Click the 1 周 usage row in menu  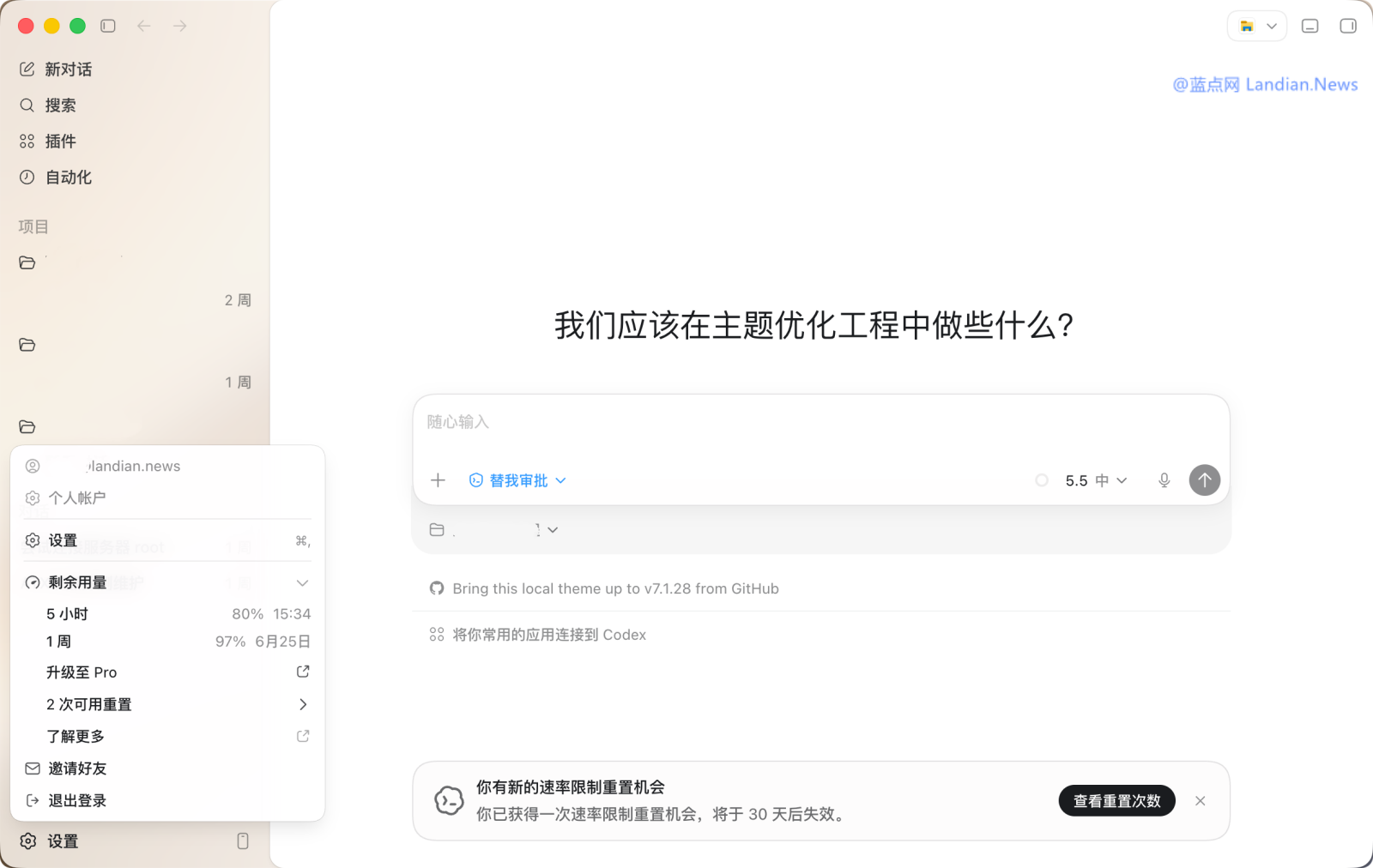168,642
